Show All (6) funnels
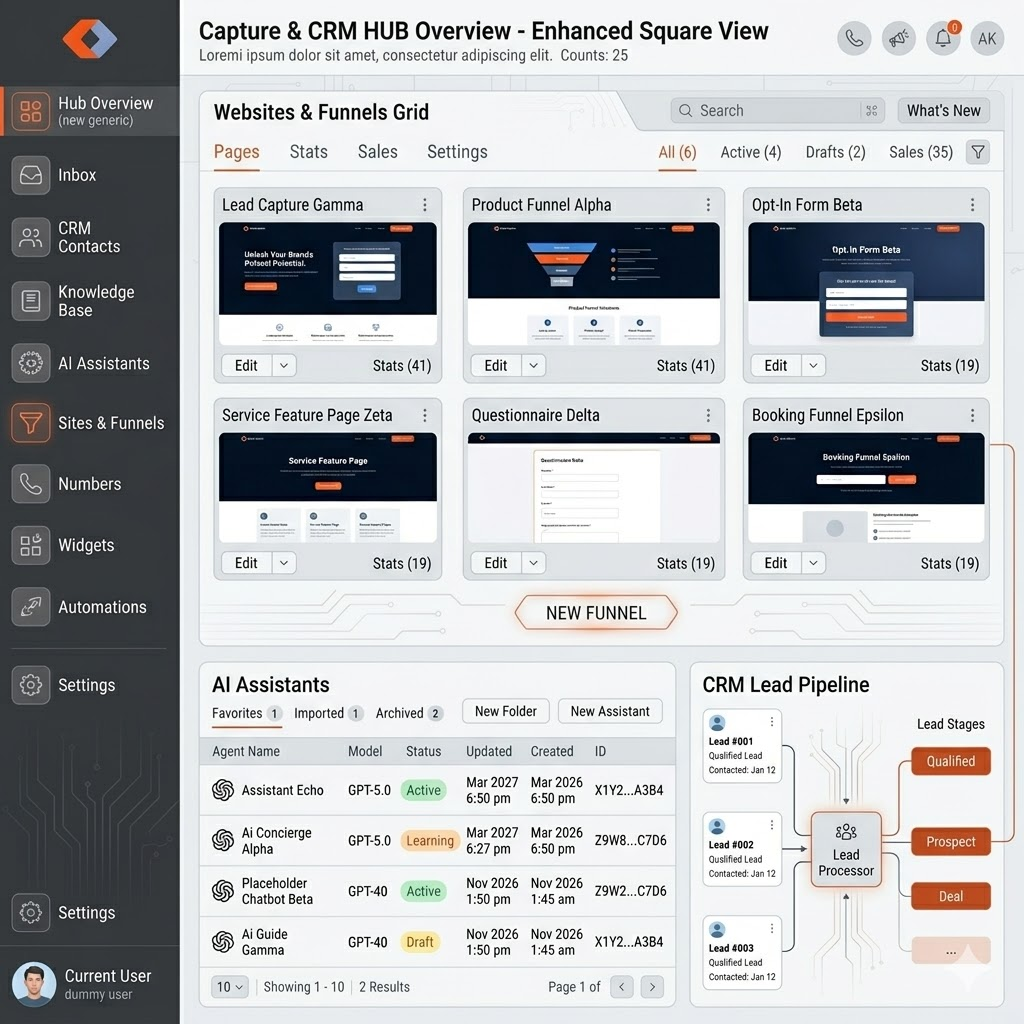 point(677,152)
